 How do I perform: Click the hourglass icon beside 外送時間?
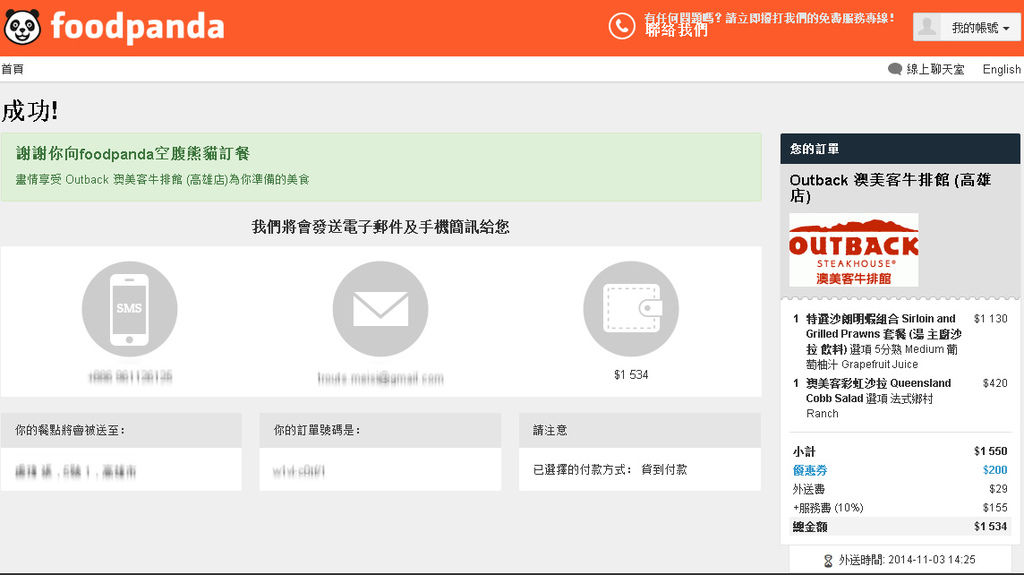point(828,561)
